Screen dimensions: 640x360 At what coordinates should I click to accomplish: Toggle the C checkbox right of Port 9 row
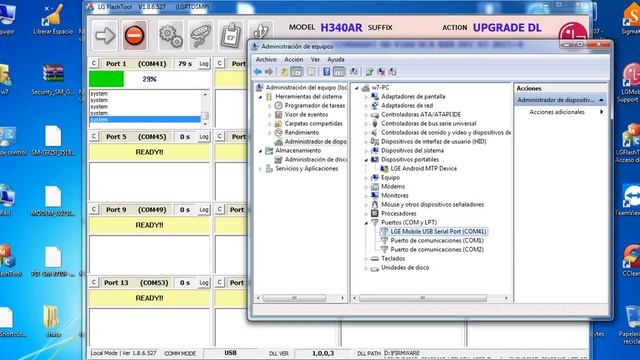pos(220,209)
